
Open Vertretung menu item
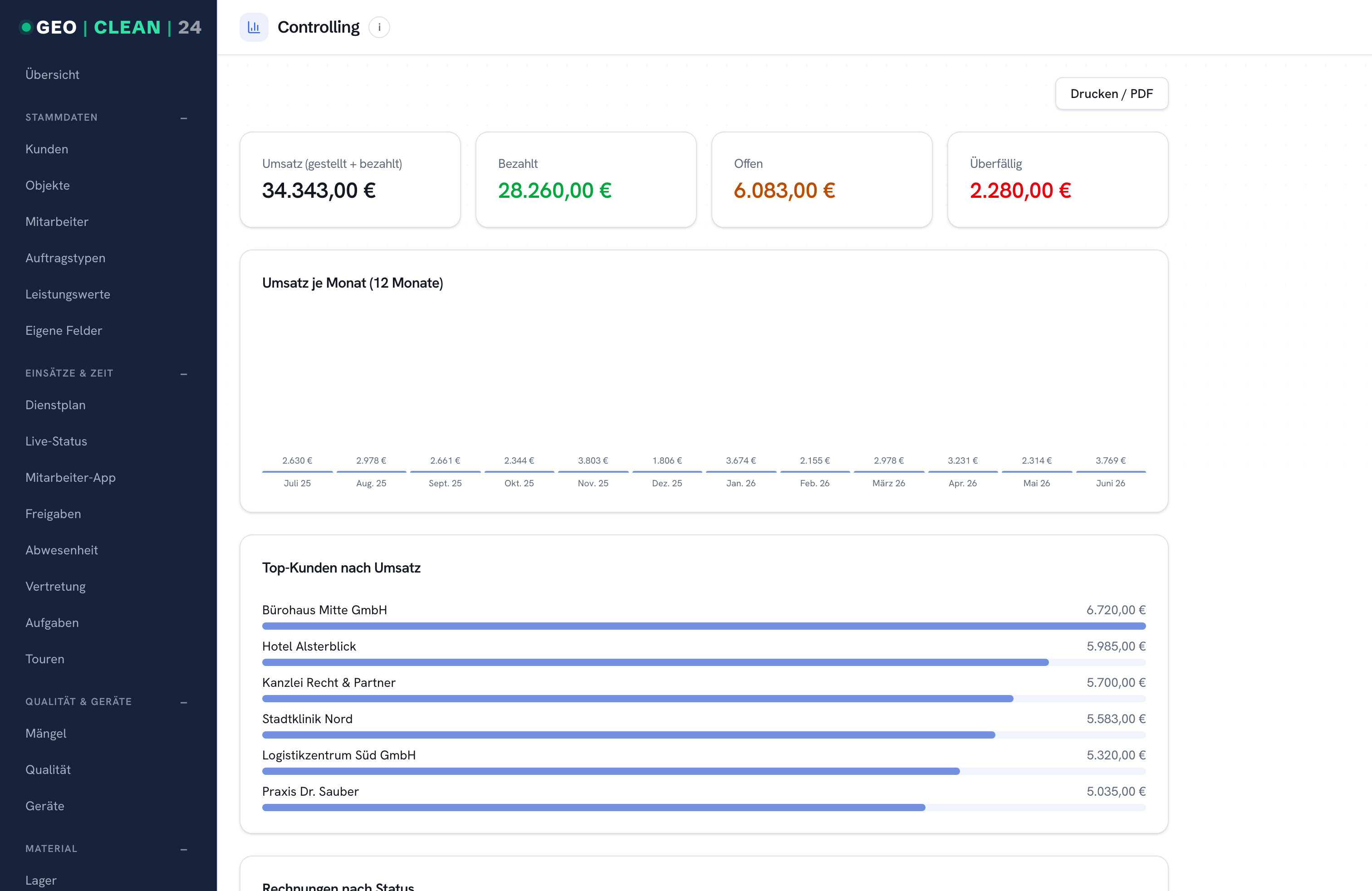tap(55, 586)
